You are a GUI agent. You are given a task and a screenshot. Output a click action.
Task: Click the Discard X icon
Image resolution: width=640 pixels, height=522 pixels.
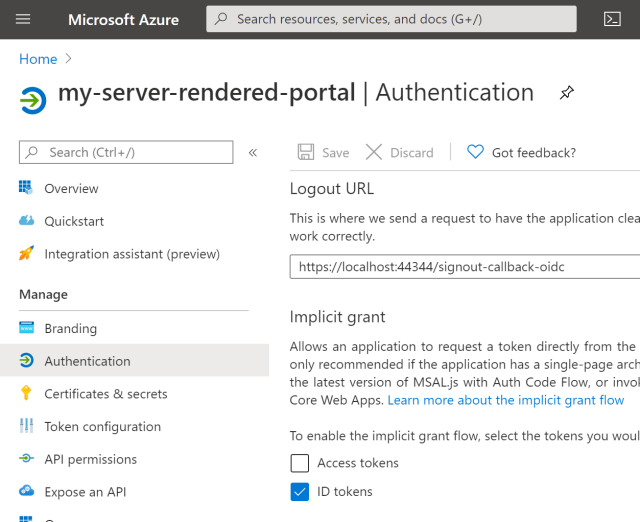coord(374,152)
